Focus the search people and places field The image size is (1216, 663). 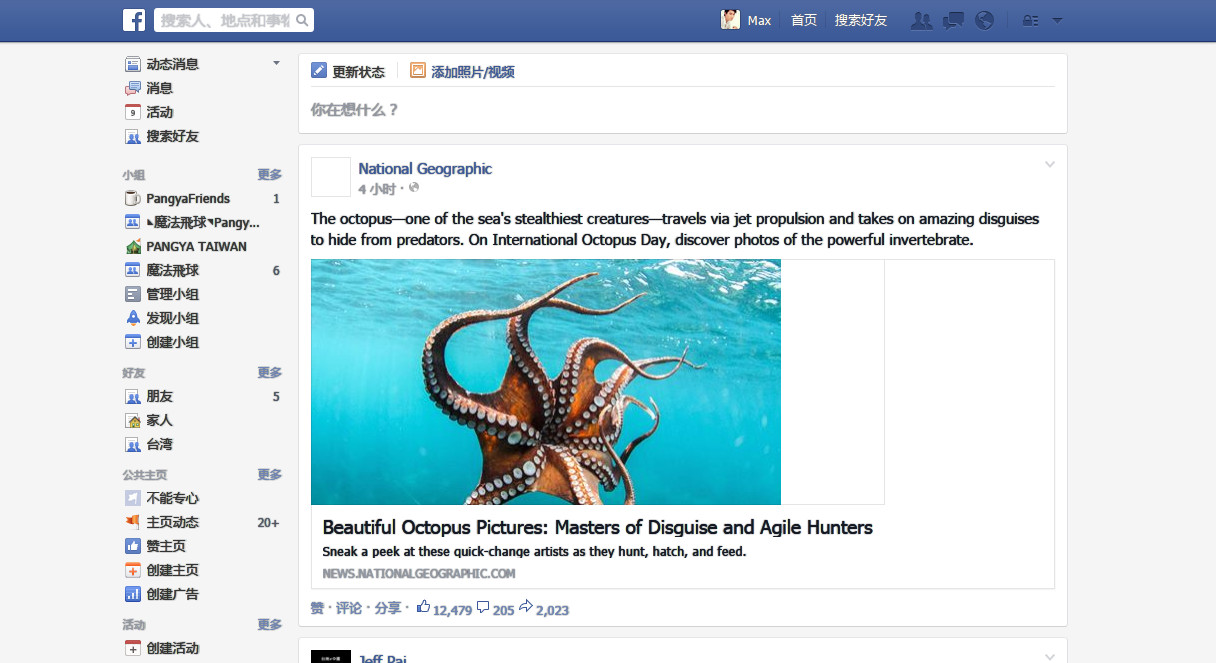coord(225,20)
